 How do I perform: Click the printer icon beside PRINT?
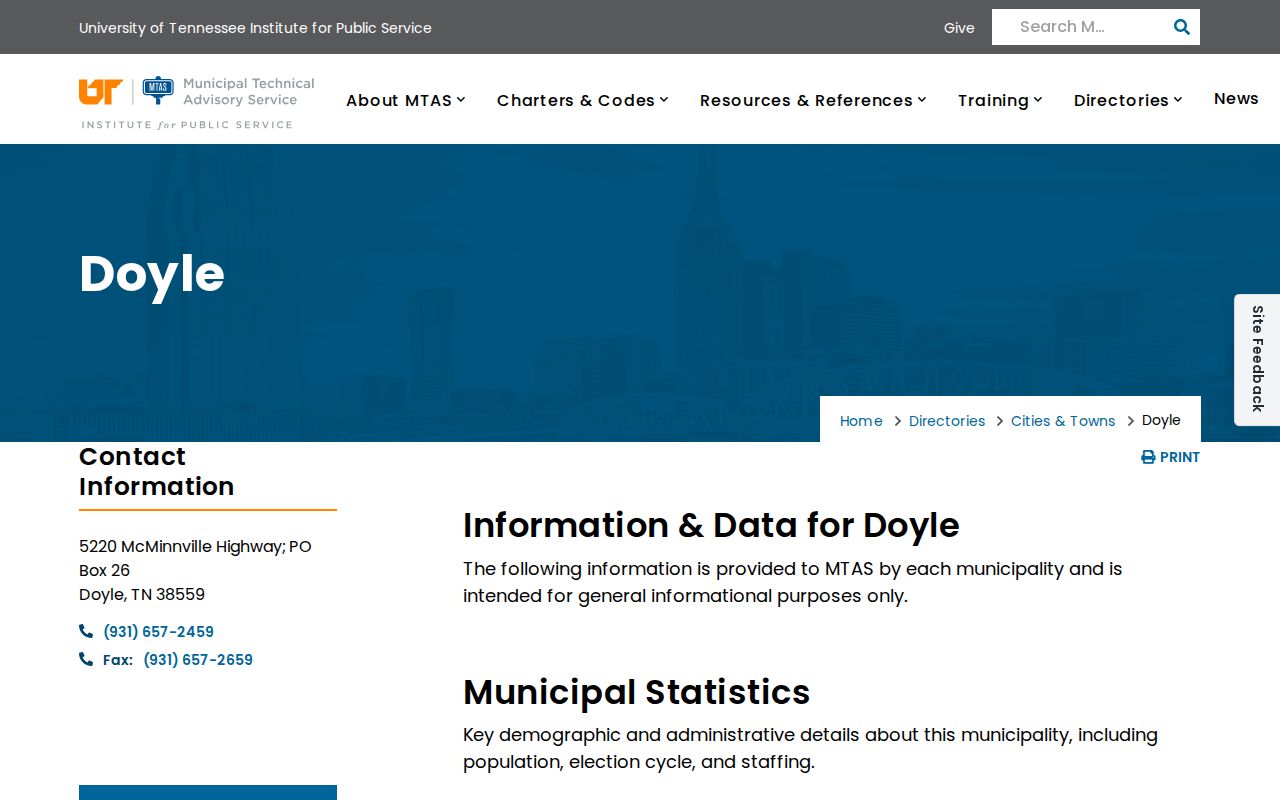pyautogui.click(x=1148, y=457)
